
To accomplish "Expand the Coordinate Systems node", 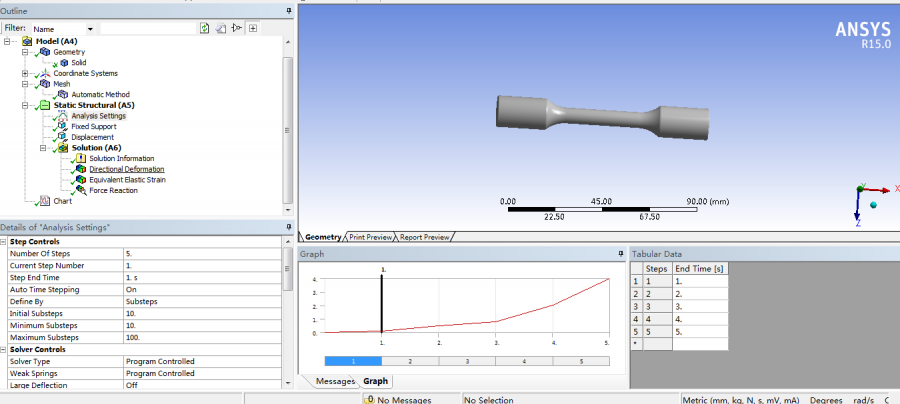I will (x=25, y=73).
